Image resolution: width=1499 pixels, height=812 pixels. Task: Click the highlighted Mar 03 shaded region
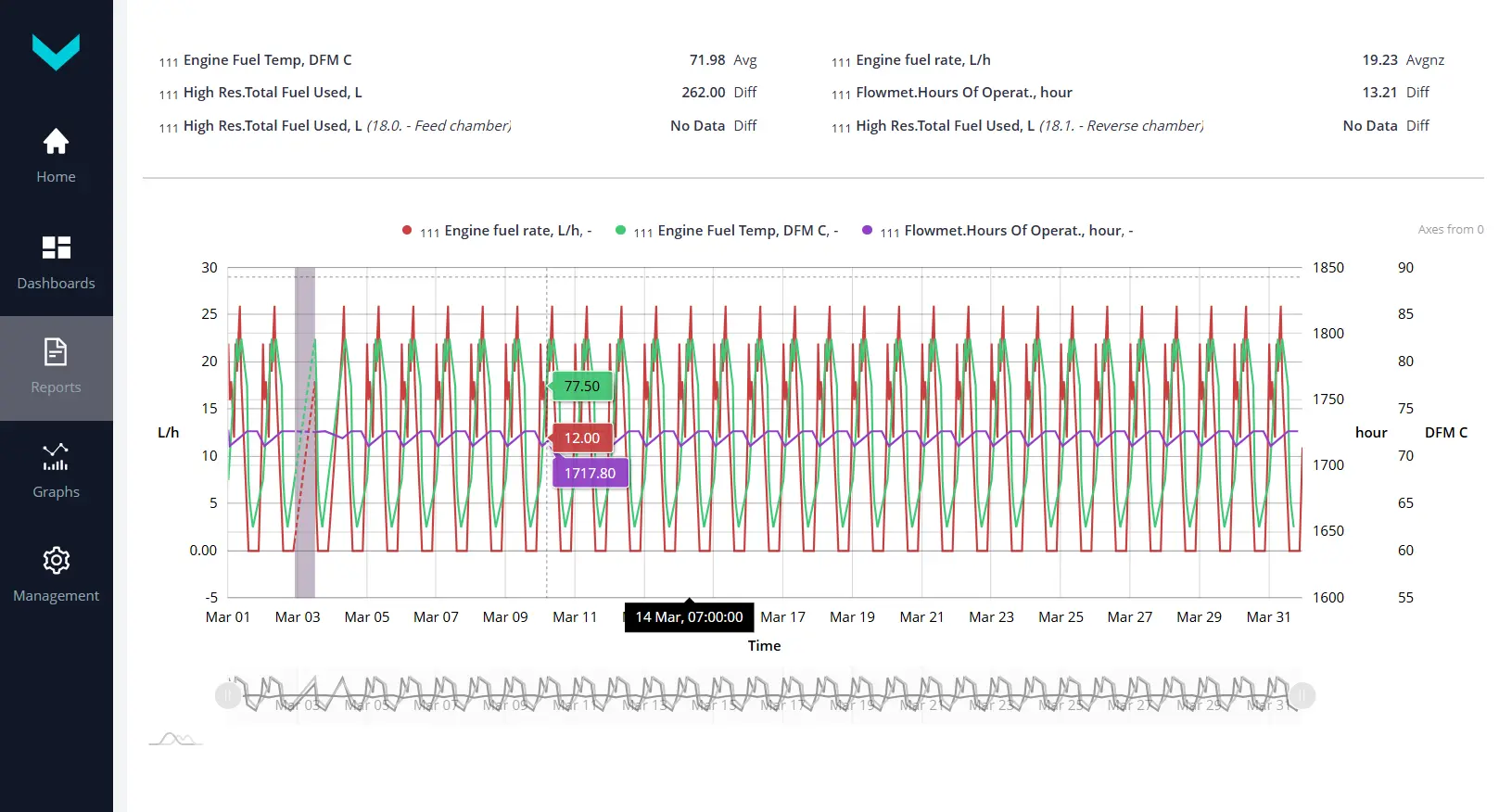[x=305, y=433]
